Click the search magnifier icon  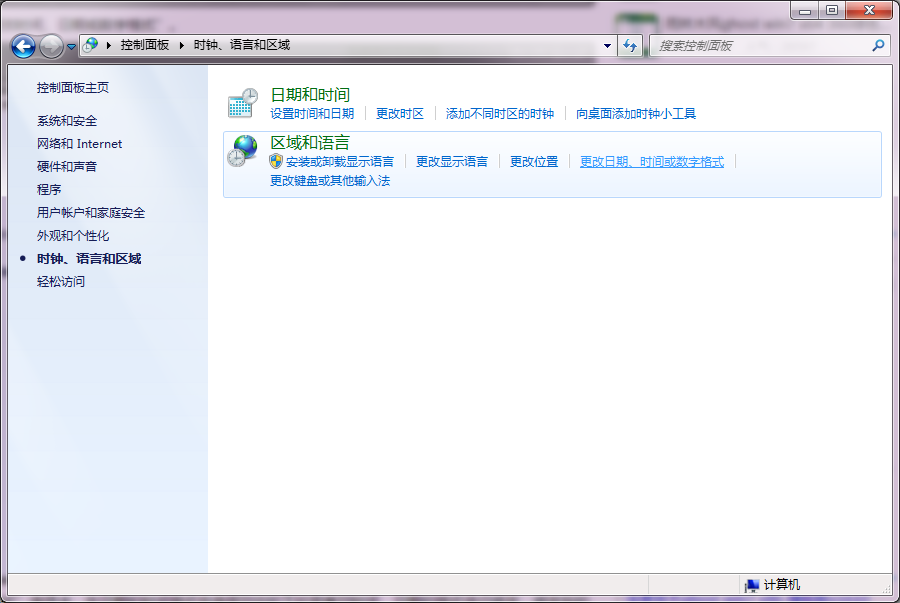pos(877,45)
